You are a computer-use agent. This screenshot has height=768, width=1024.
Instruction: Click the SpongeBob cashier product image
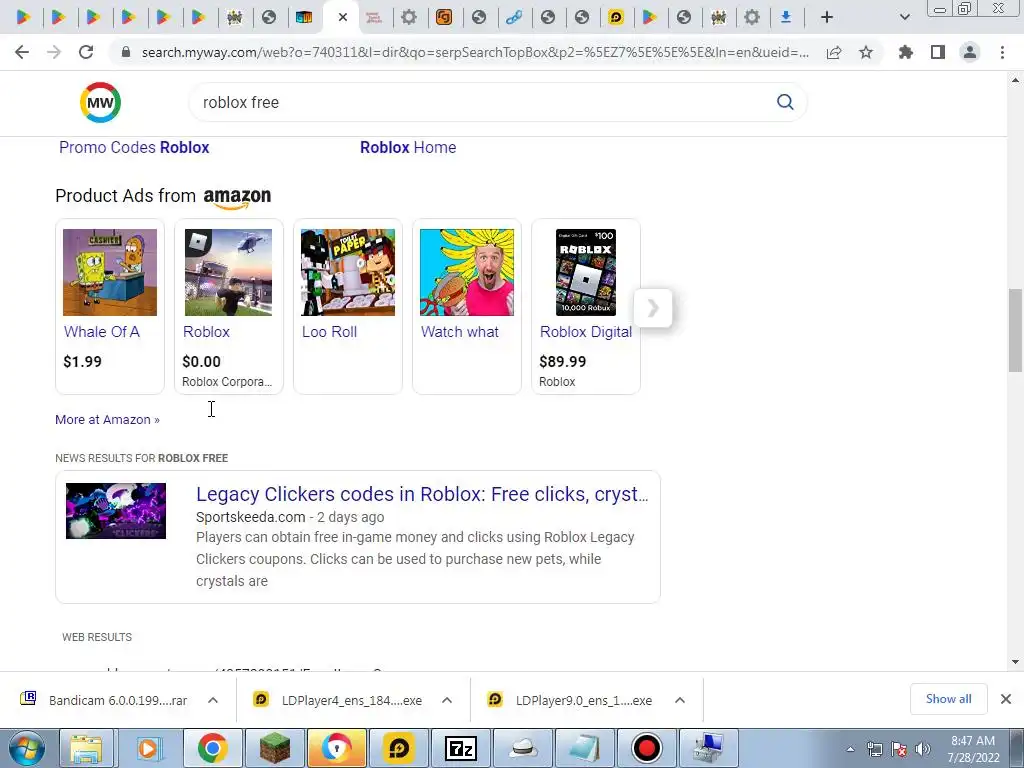click(110, 272)
